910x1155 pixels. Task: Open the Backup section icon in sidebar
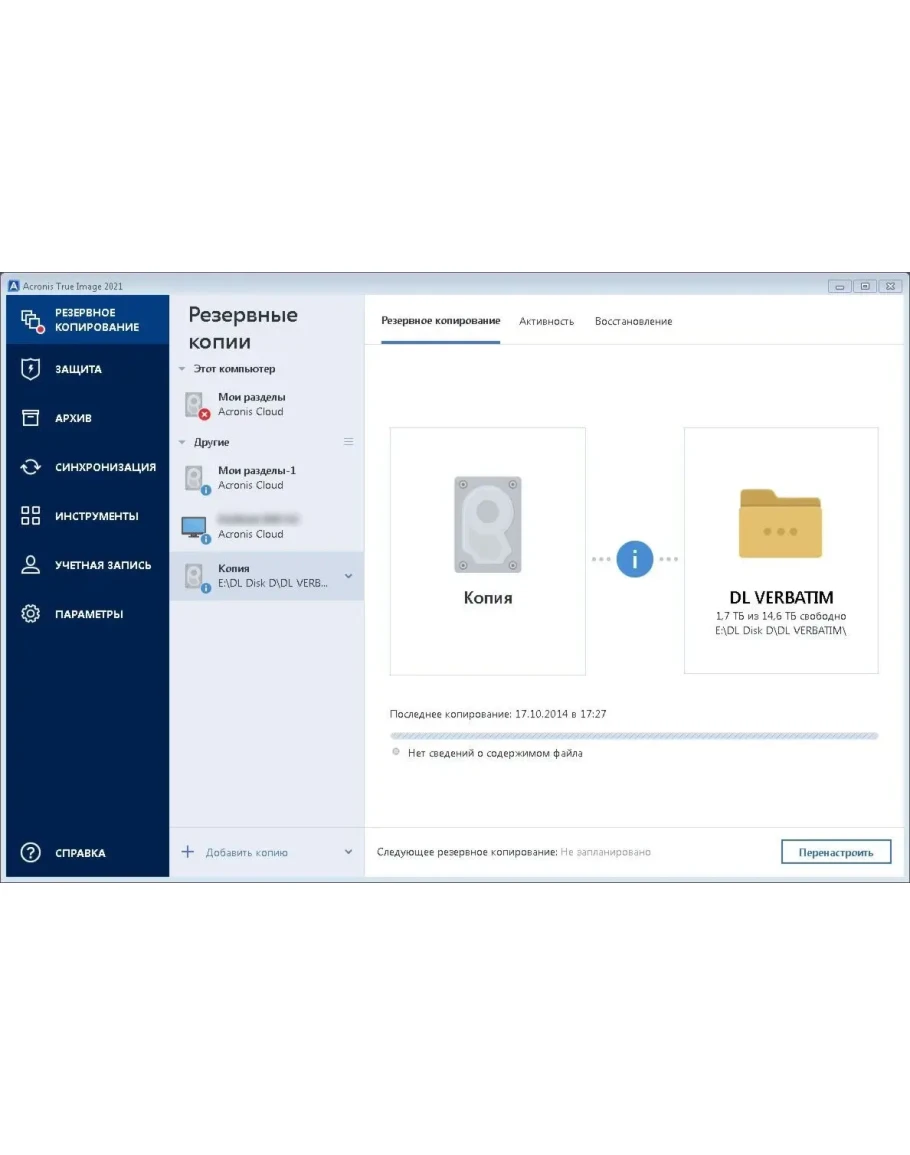pyautogui.click(x=31, y=320)
